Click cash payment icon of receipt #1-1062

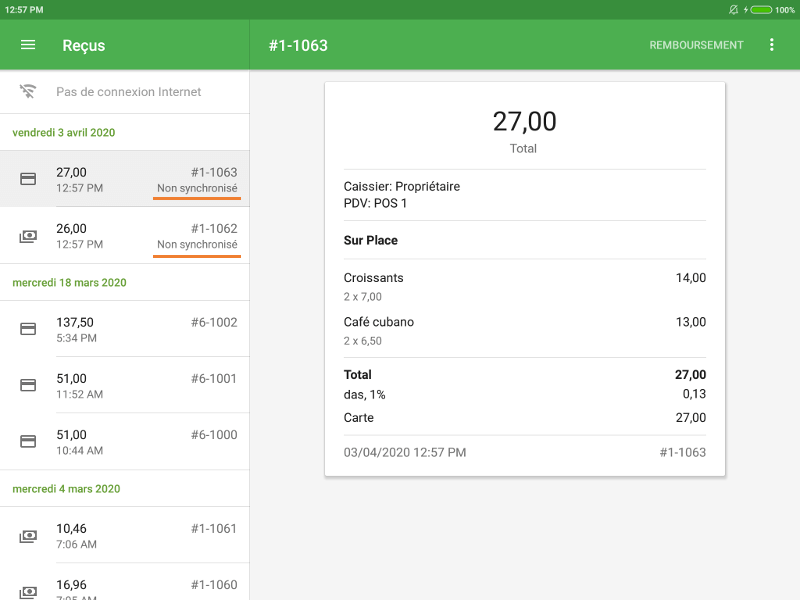[x=28, y=236]
